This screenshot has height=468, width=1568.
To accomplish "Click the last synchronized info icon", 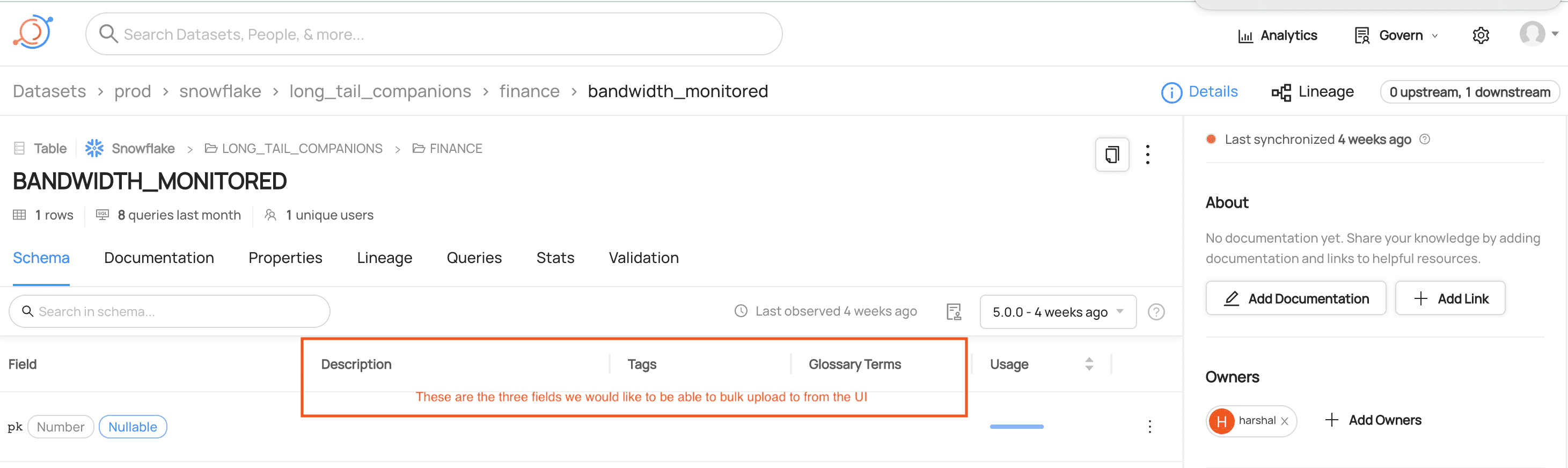I will coord(1424,140).
